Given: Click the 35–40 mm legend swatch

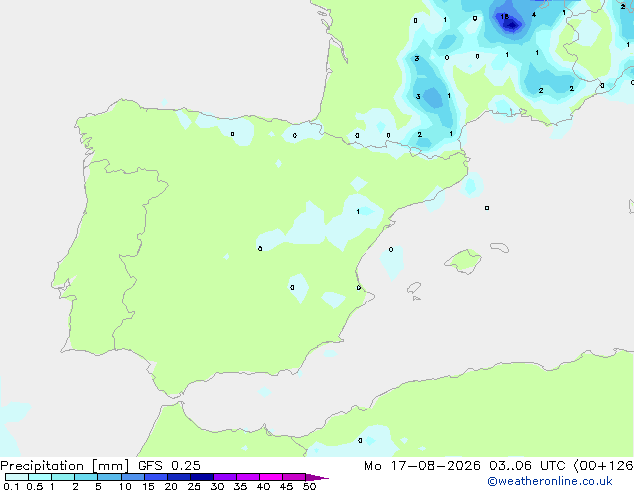Looking at the screenshot, I should [247, 477].
